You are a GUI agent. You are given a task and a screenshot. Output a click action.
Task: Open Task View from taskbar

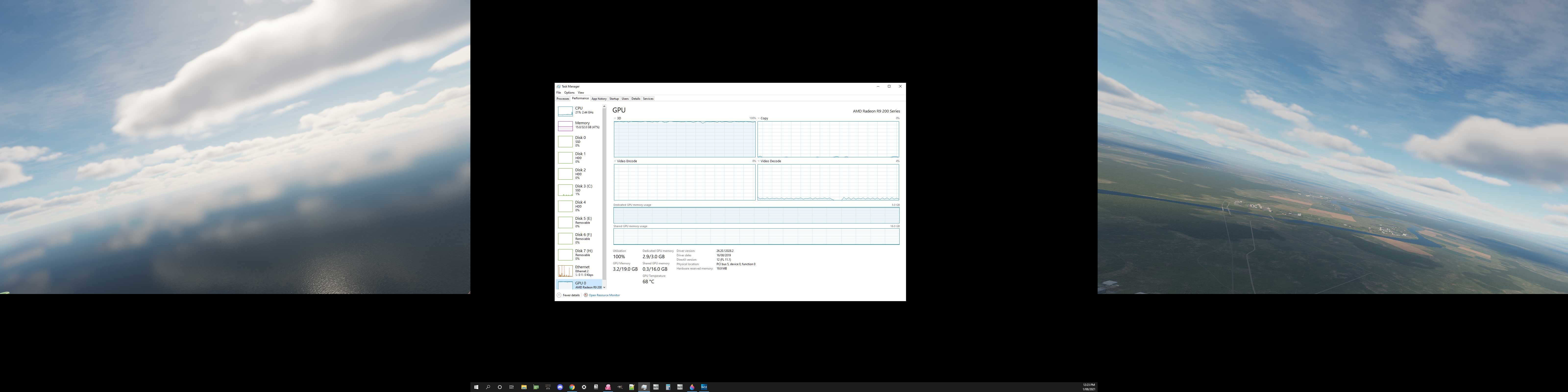click(511, 387)
